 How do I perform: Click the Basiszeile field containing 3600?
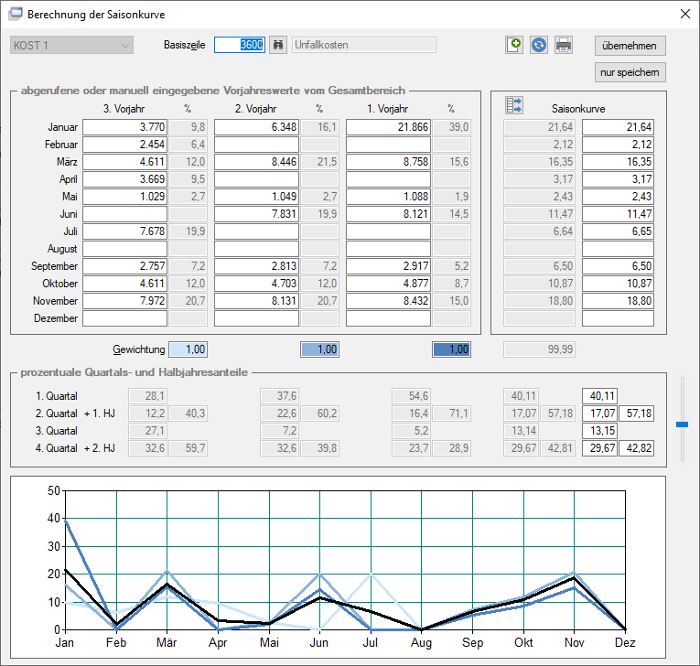pyautogui.click(x=240, y=45)
